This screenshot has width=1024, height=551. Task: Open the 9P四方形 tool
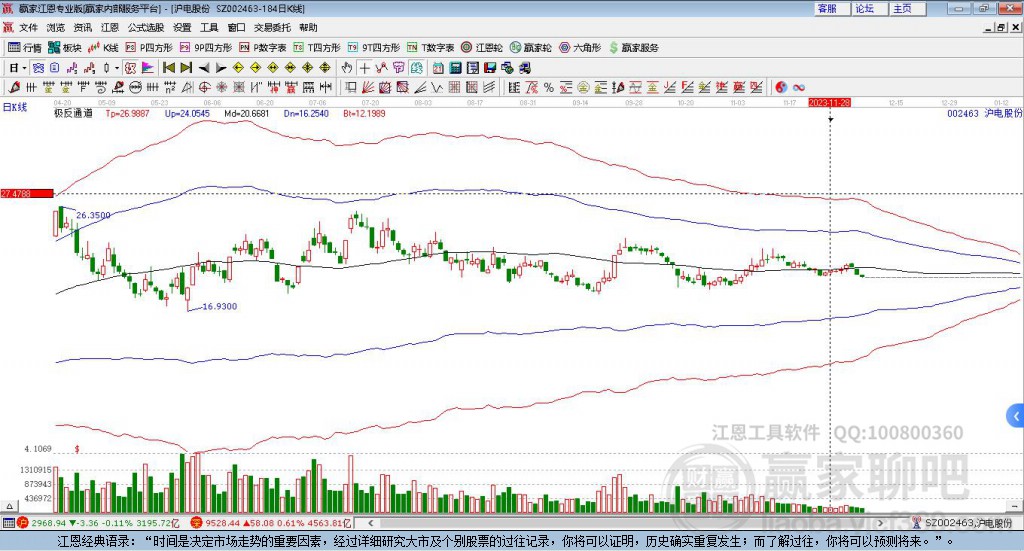click(206, 48)
